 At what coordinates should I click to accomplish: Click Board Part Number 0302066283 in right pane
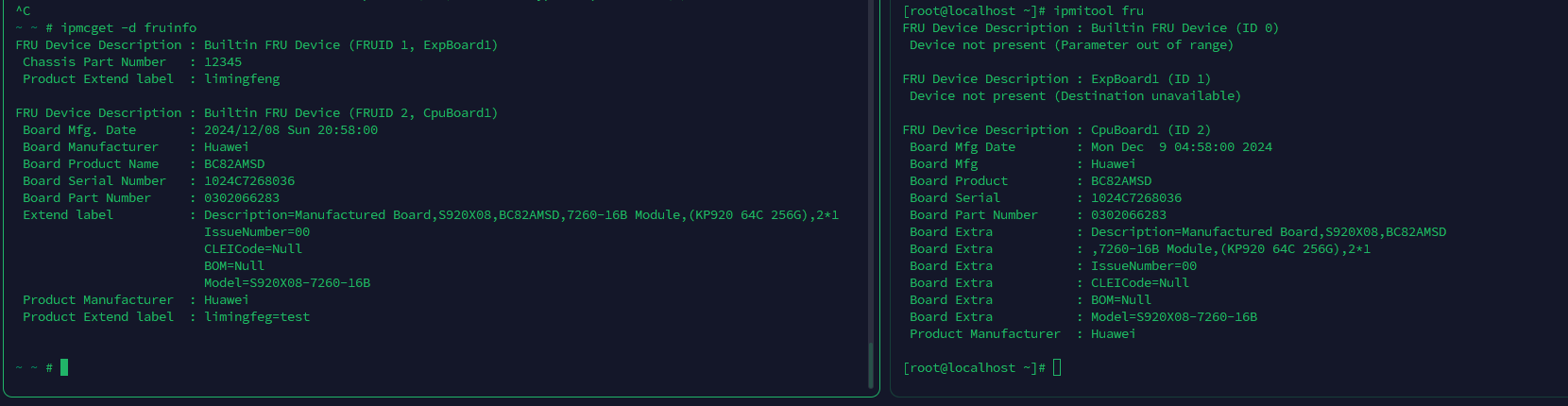[1129, 214]
